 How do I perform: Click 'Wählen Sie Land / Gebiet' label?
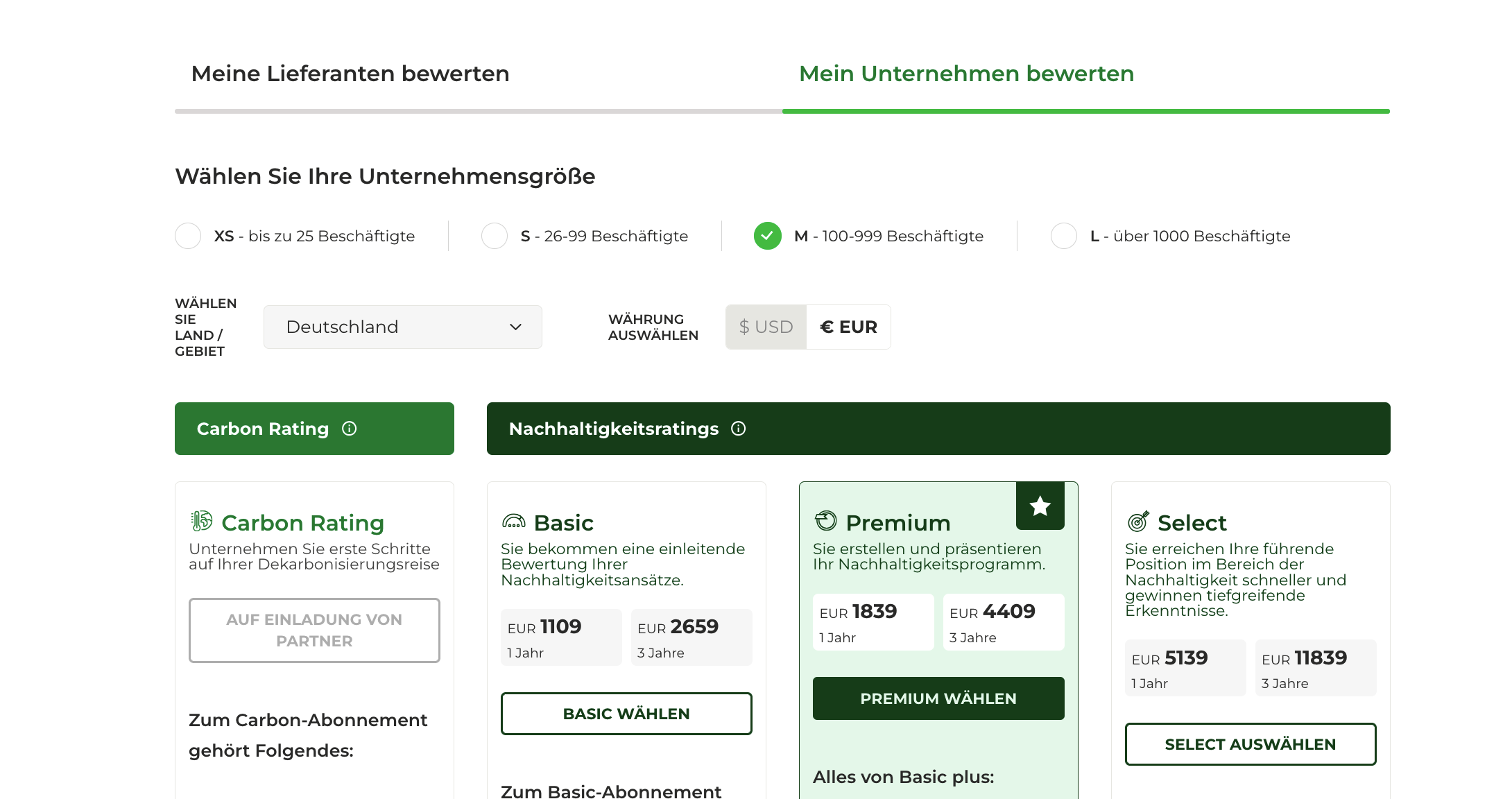click(x=206, y=327)
